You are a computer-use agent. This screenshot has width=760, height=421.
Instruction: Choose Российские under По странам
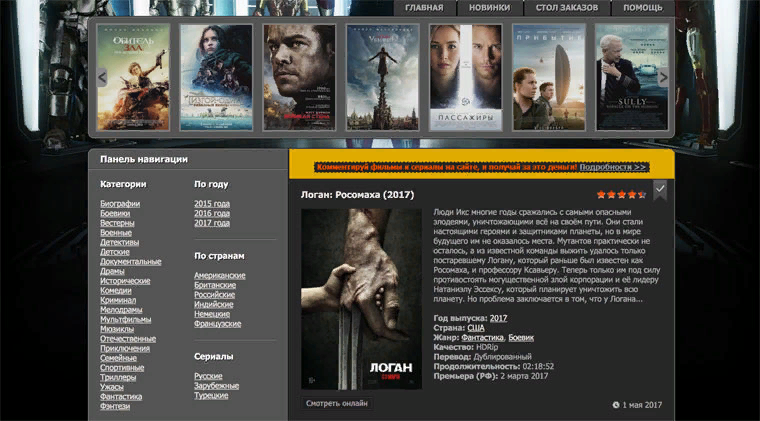click(214, 295)
